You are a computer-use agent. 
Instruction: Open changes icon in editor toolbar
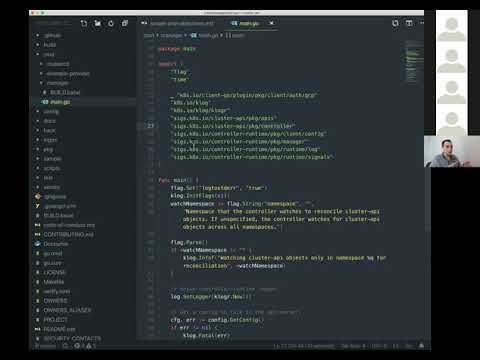tap(395, 23)
